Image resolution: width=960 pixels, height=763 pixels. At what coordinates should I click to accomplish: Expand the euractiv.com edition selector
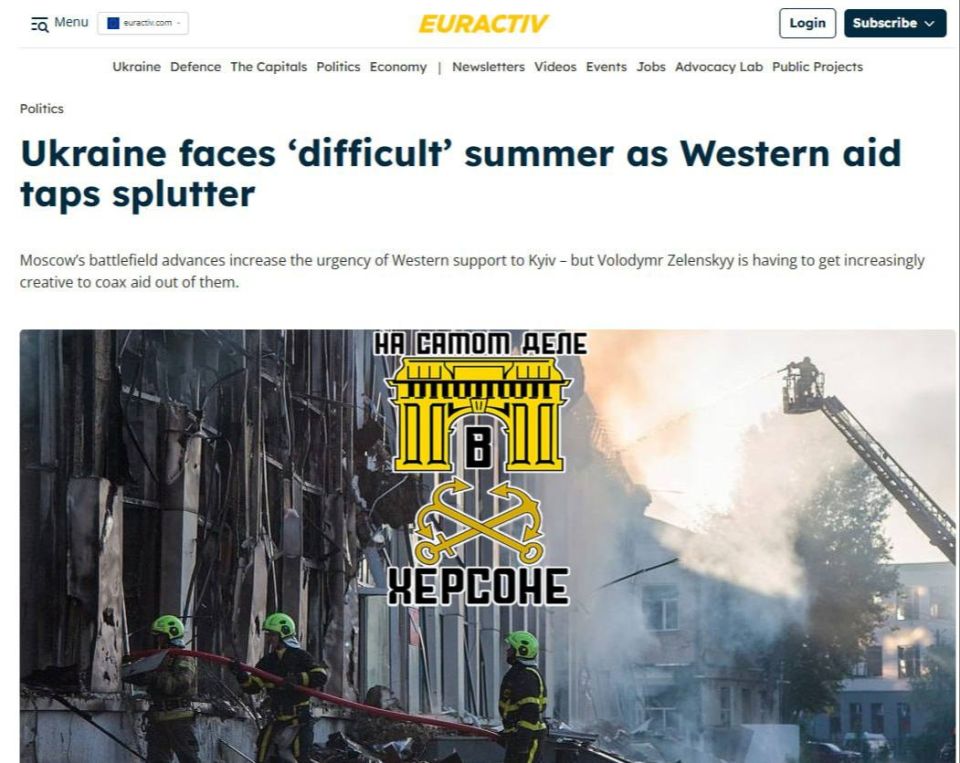coord(143,23)
